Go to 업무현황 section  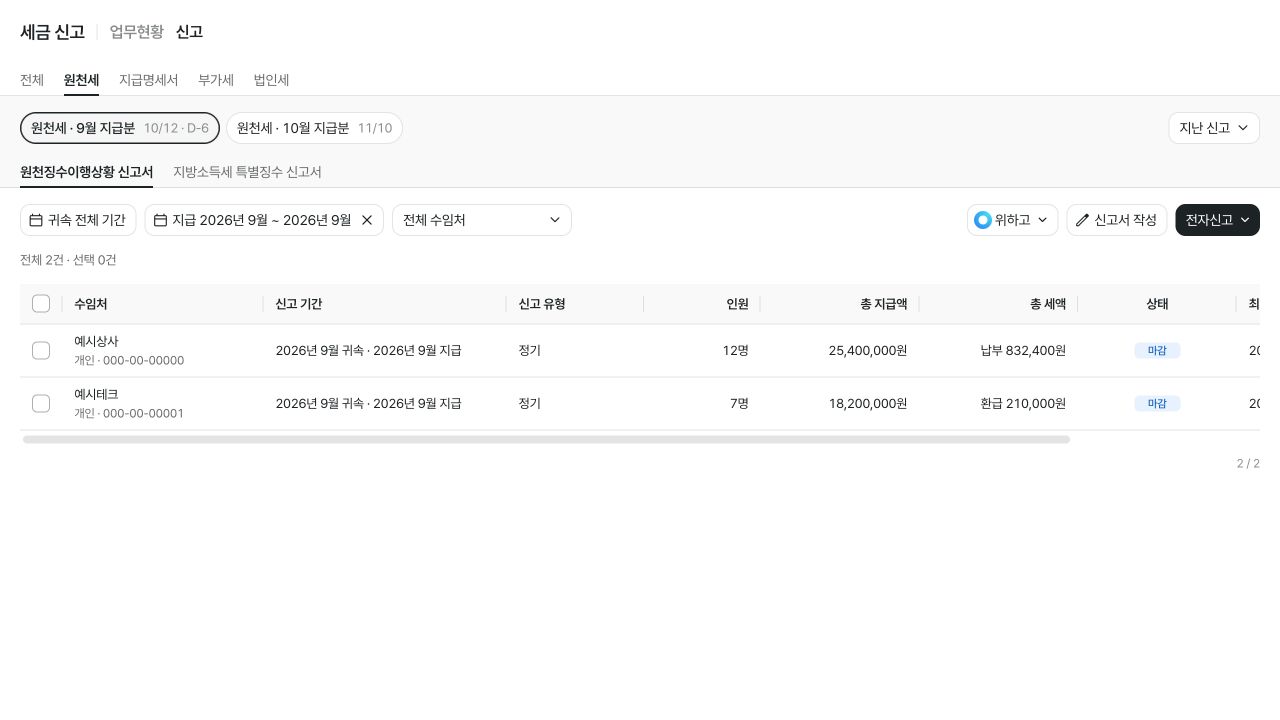coord(137,32)
